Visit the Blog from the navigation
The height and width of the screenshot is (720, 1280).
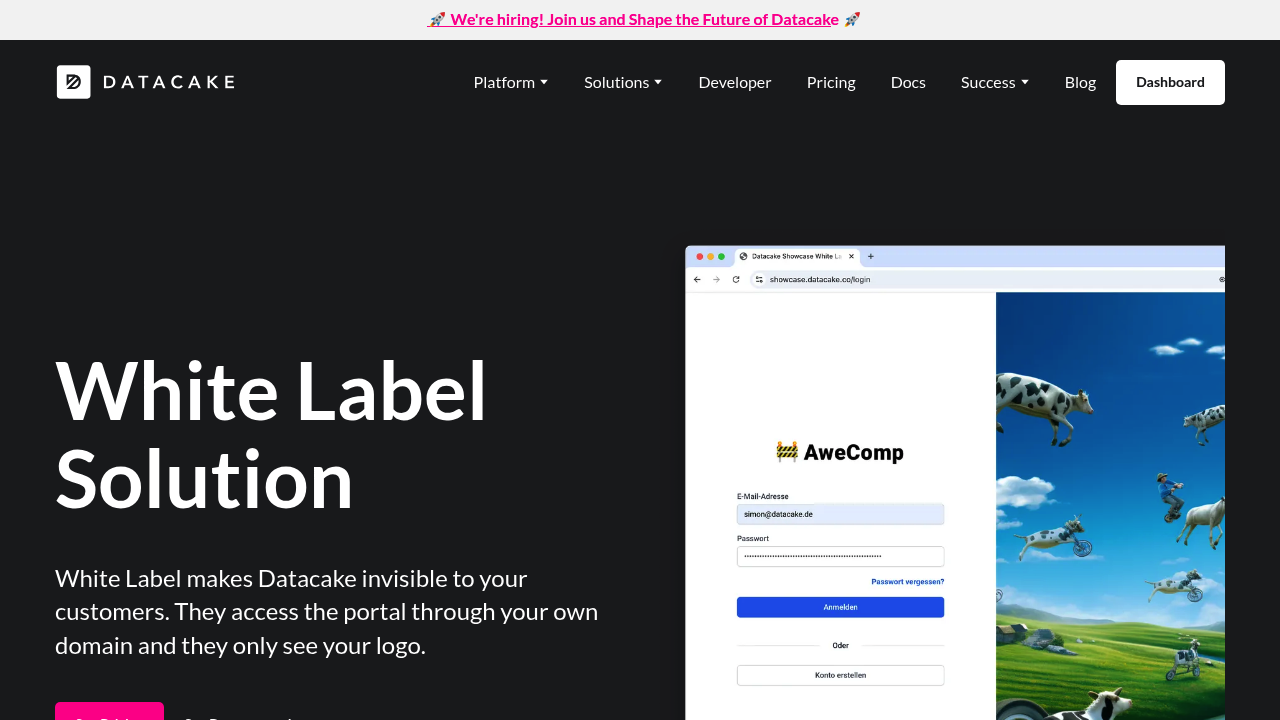coord(1080,82)
